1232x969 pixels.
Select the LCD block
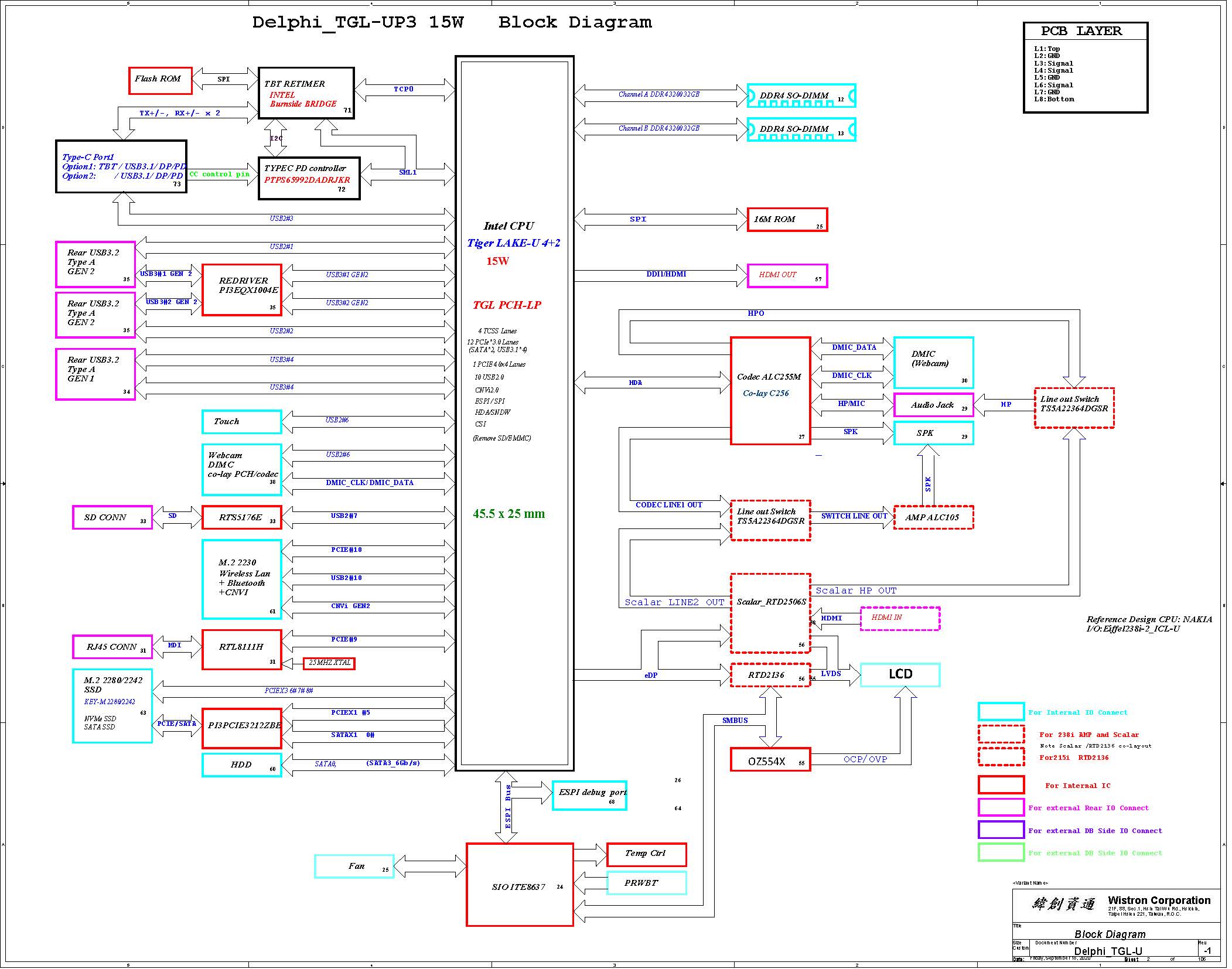pyautogui.click(x=900, y=675)
